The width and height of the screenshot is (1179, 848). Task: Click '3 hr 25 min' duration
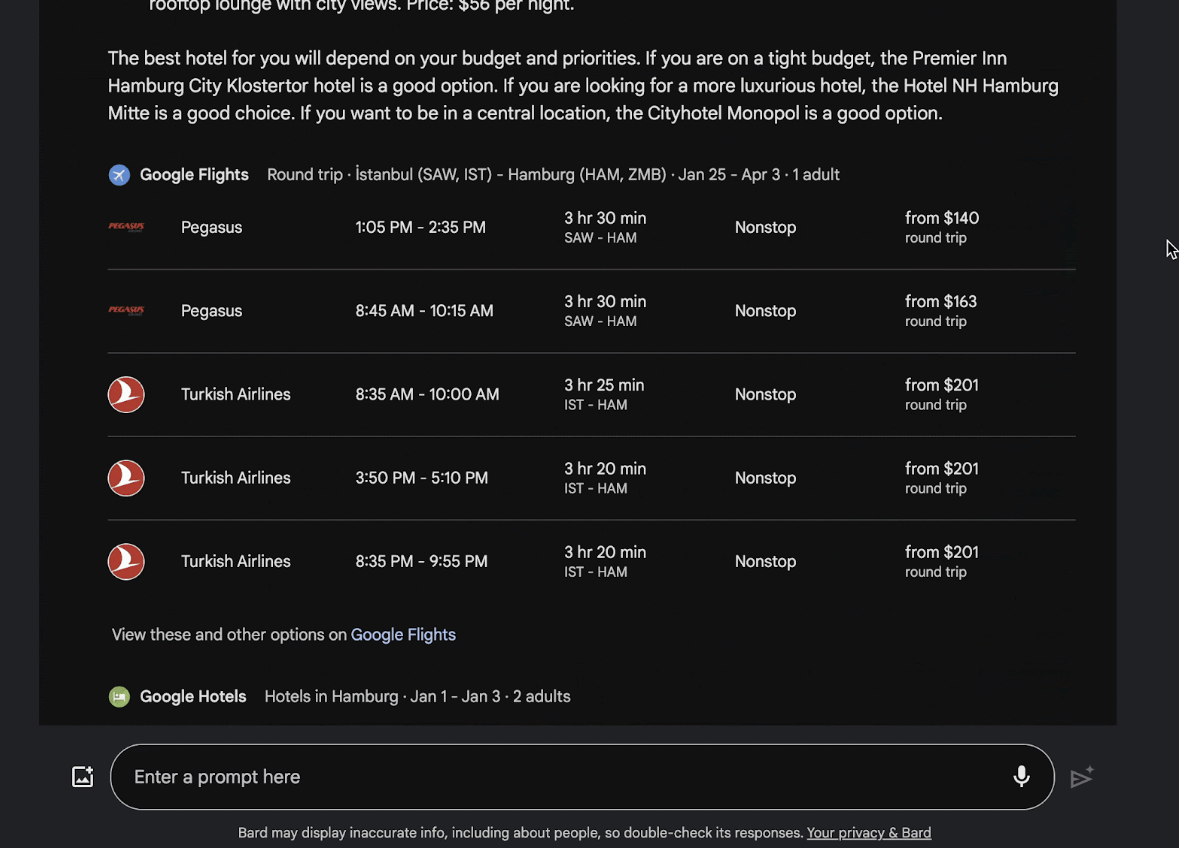coord(604,385)
